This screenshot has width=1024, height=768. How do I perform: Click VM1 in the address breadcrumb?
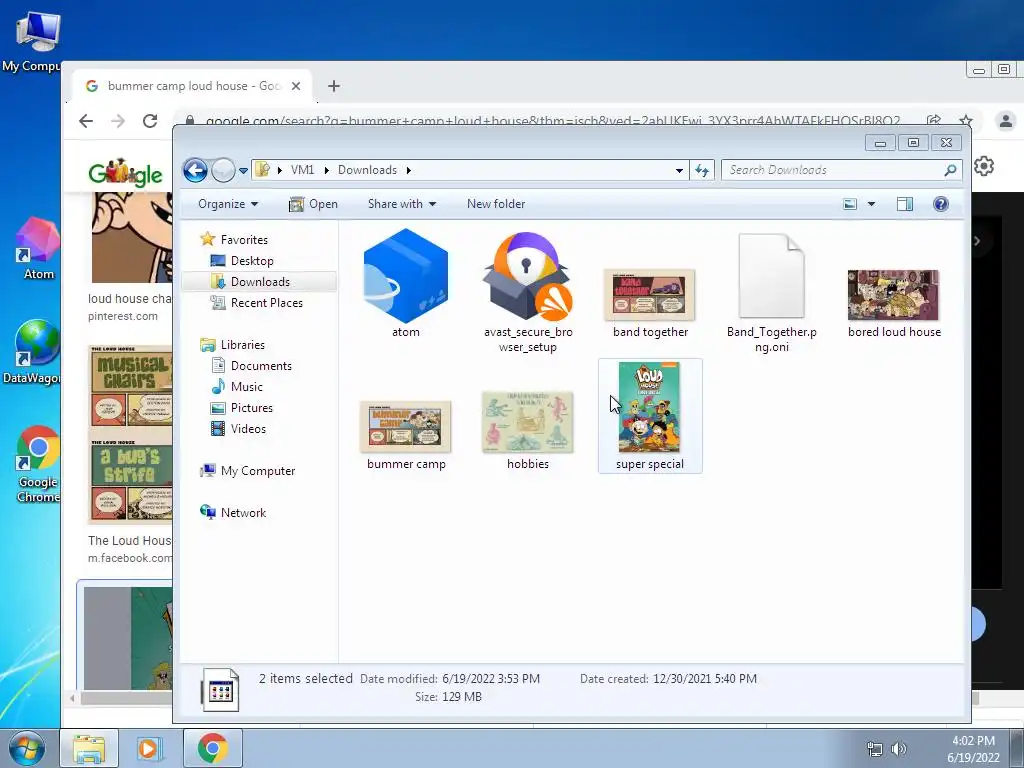click(x=302, y=170)
